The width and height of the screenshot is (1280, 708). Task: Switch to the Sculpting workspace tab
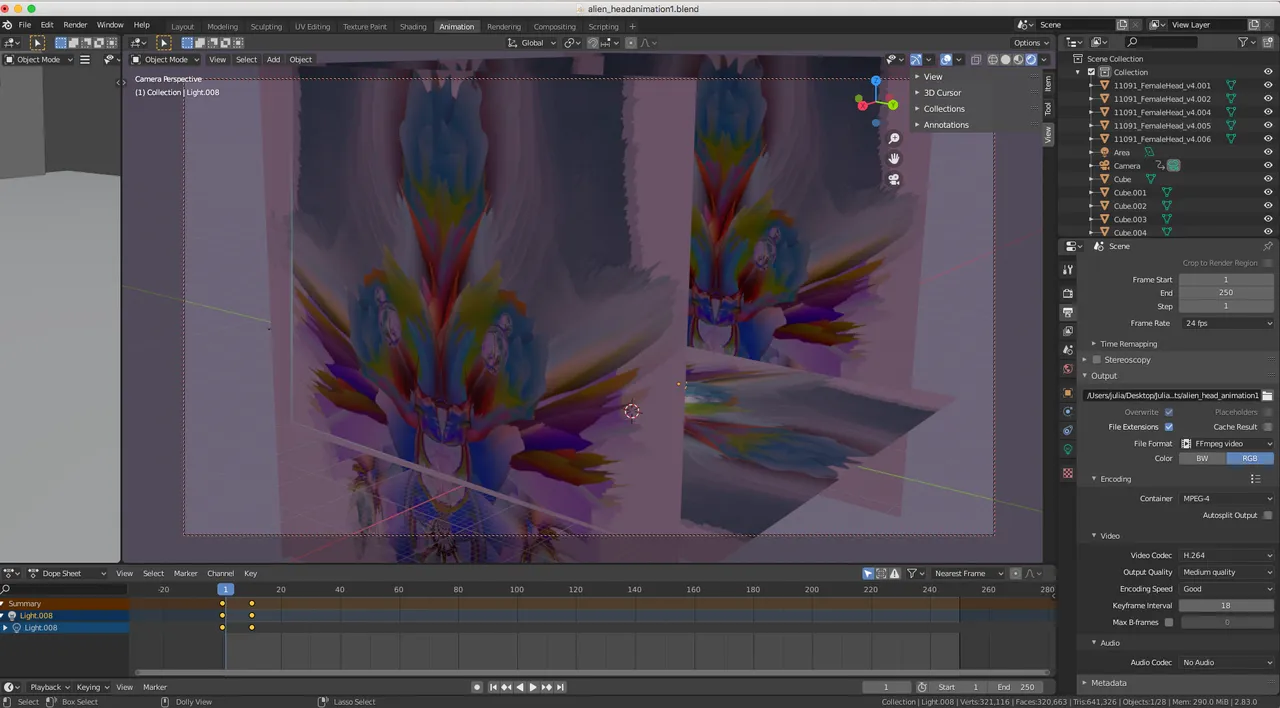tap(266, 26)
